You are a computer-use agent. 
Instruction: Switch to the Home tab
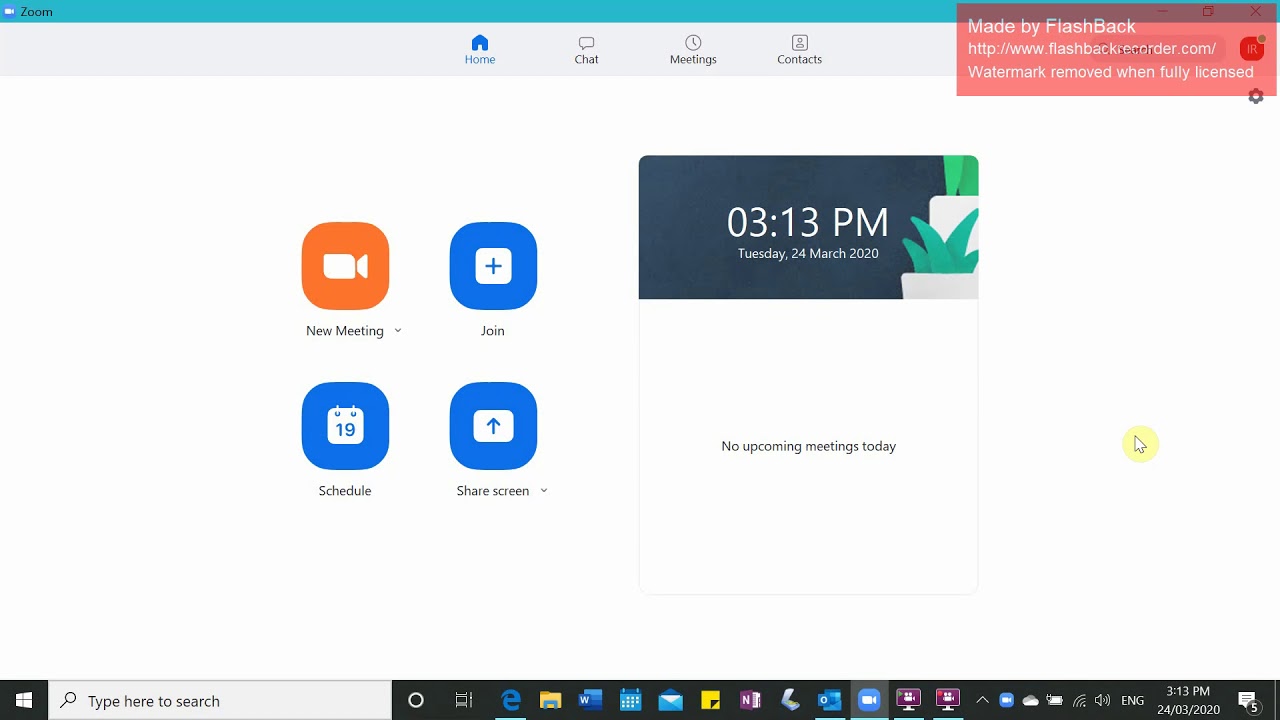tap(480, 50)
